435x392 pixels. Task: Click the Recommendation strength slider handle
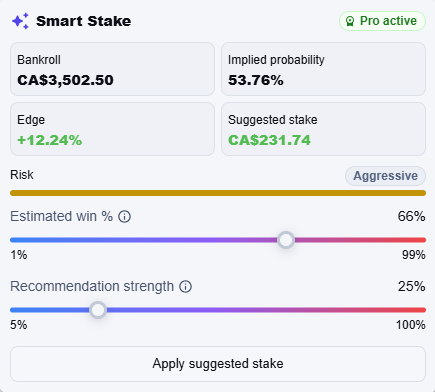tap(98, 310)
